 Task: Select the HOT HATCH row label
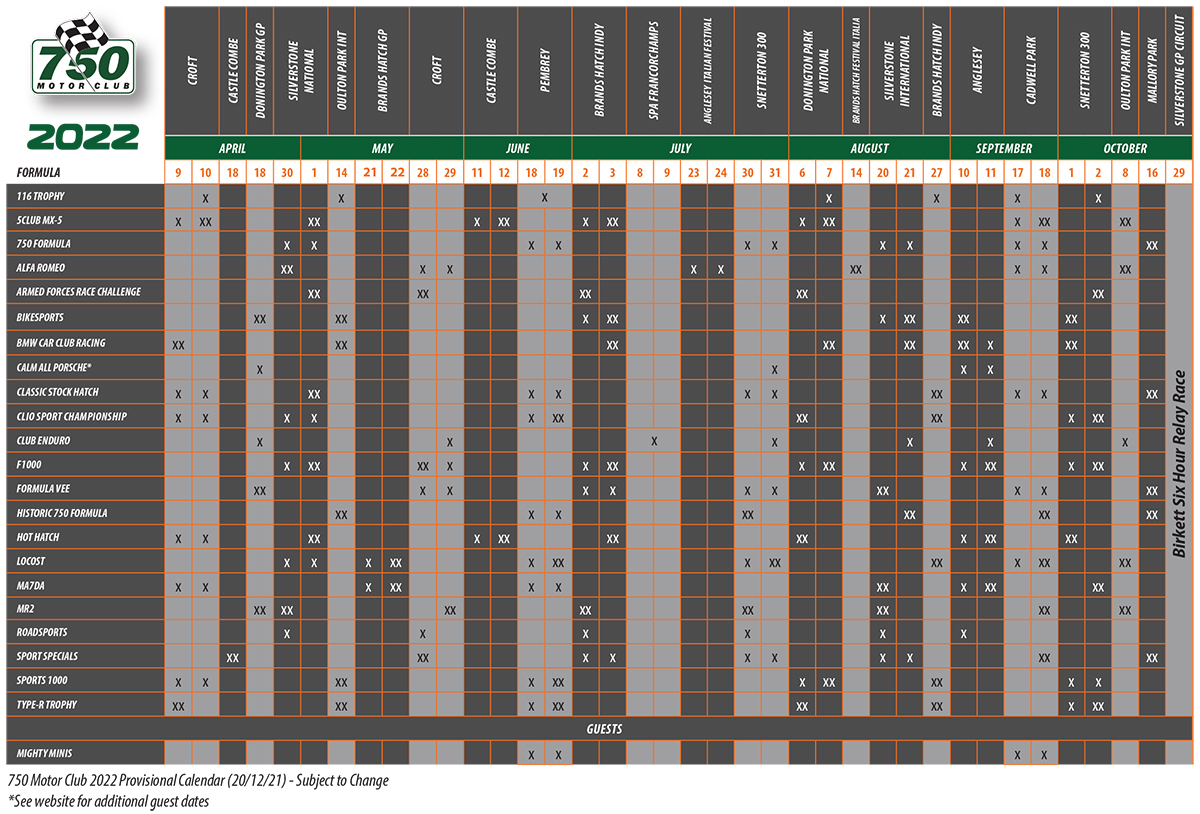[38, 539]
